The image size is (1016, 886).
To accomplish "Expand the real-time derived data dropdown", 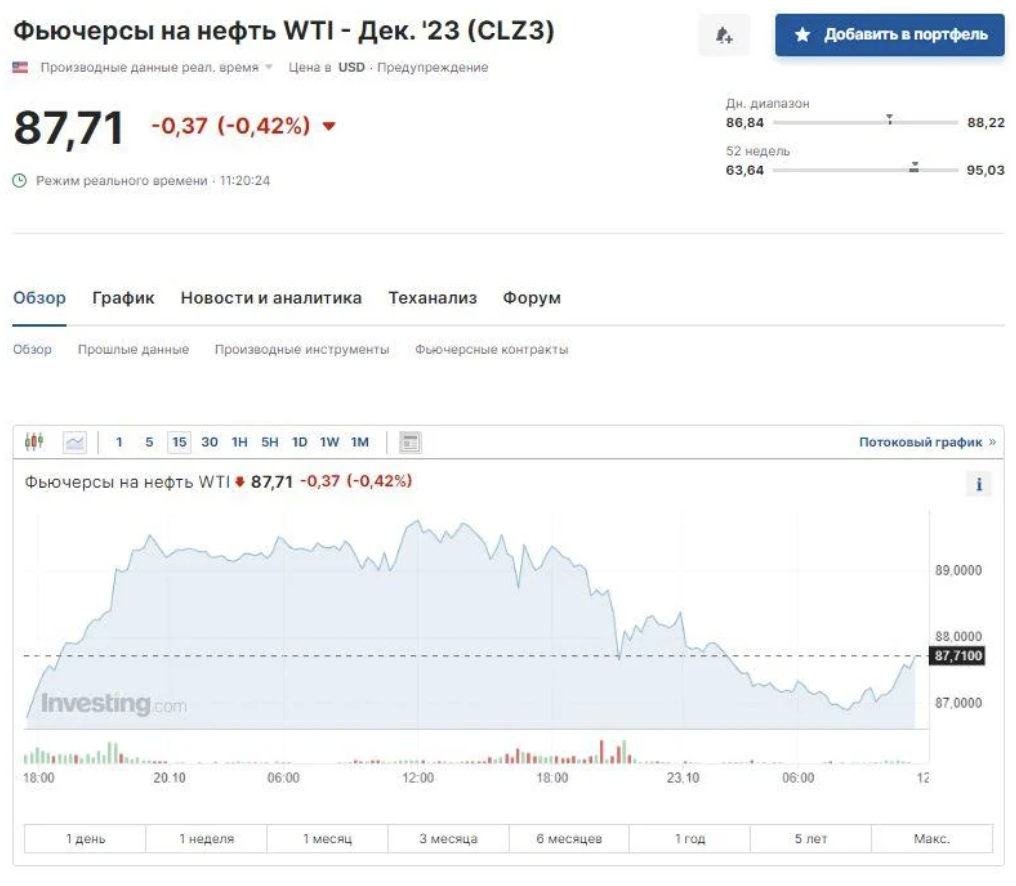I will [x=268, y=67].
